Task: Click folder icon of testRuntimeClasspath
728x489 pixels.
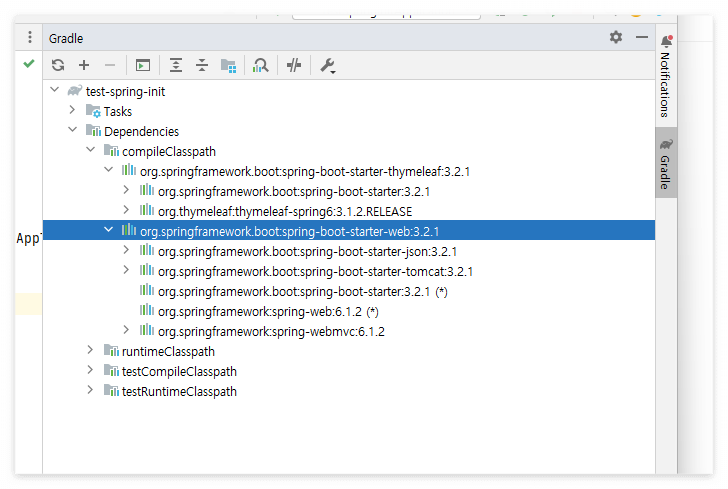Action: pos(111,390)
